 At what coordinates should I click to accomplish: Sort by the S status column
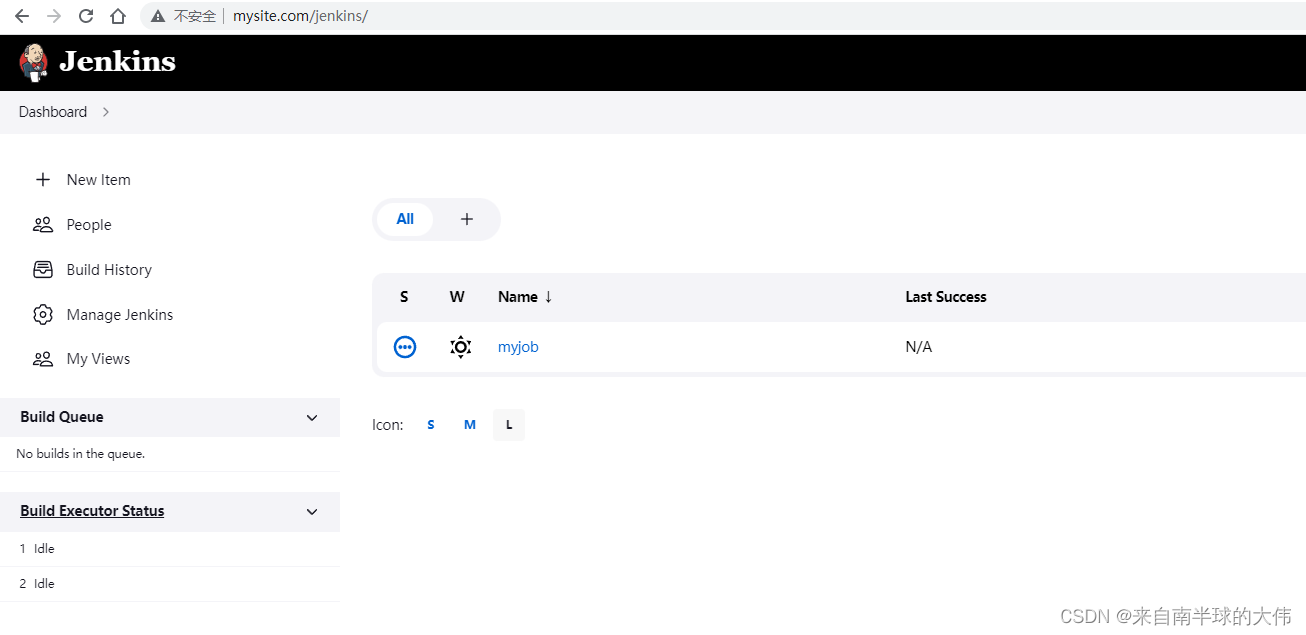point(404,297)
